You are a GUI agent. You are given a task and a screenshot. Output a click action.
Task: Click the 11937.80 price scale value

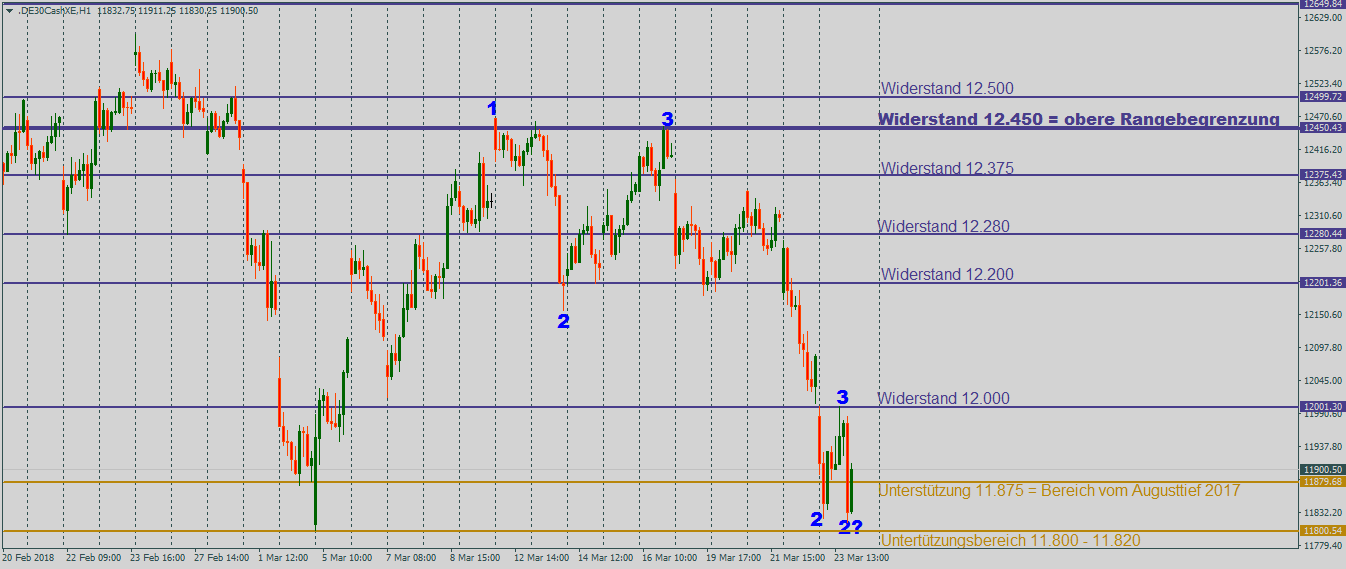point(1322,447)
